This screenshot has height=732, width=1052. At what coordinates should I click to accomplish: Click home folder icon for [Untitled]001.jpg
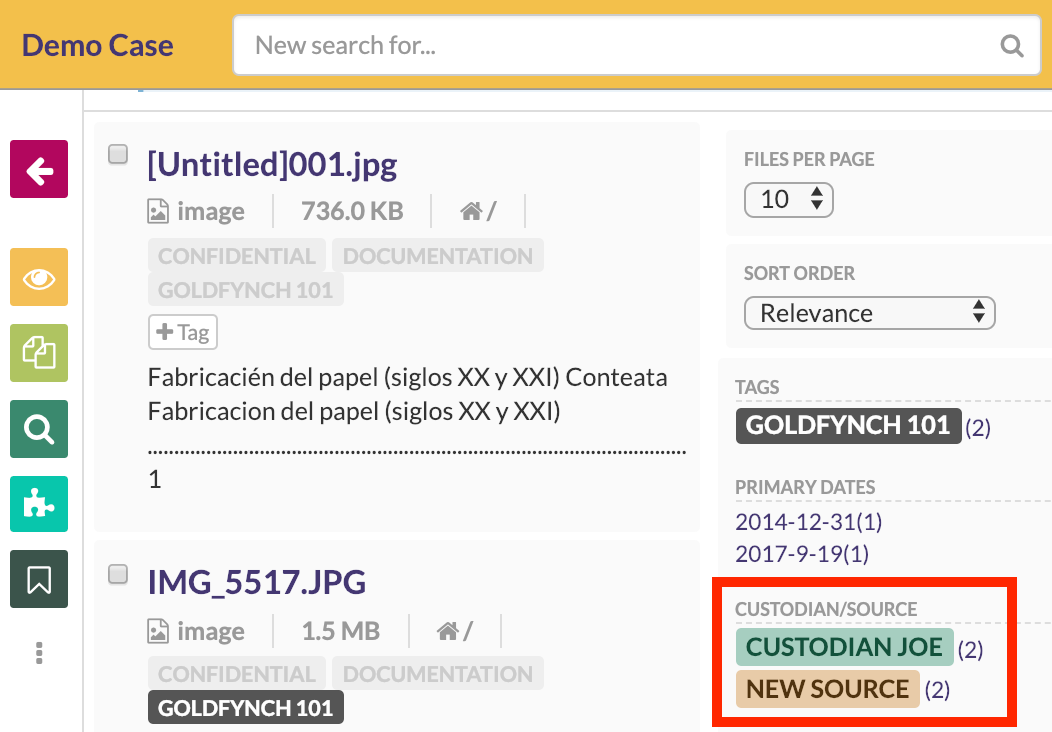pos(471,212)
